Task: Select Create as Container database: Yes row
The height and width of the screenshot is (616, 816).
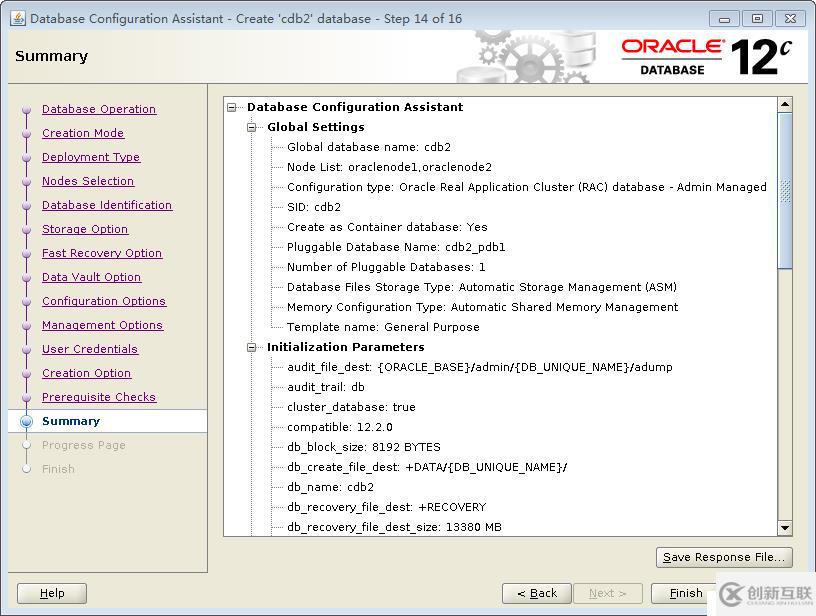Action: pyautogui.click(x=387, y=227)
